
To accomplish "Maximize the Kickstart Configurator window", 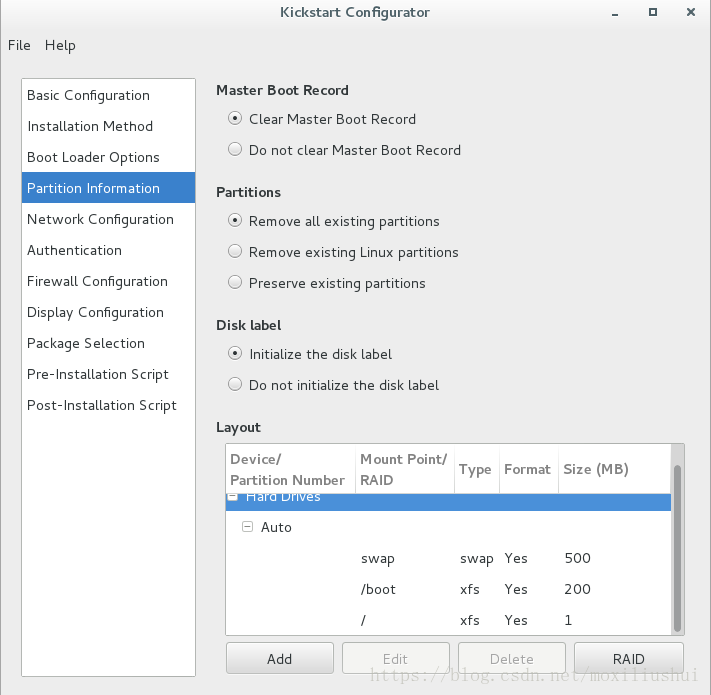I will [653, 12].
